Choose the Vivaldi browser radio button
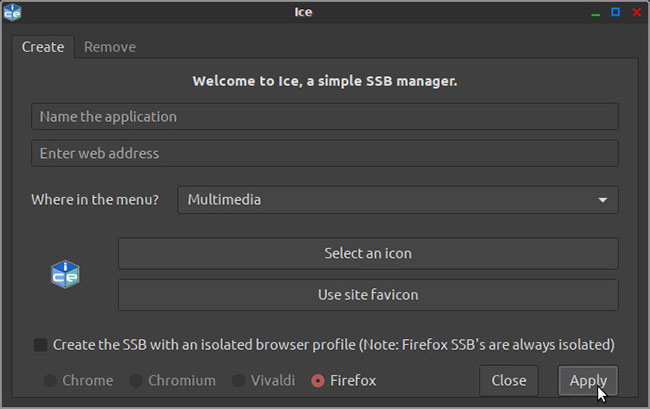Viewport: 650px width, 409px height. [x=238, y=381]
